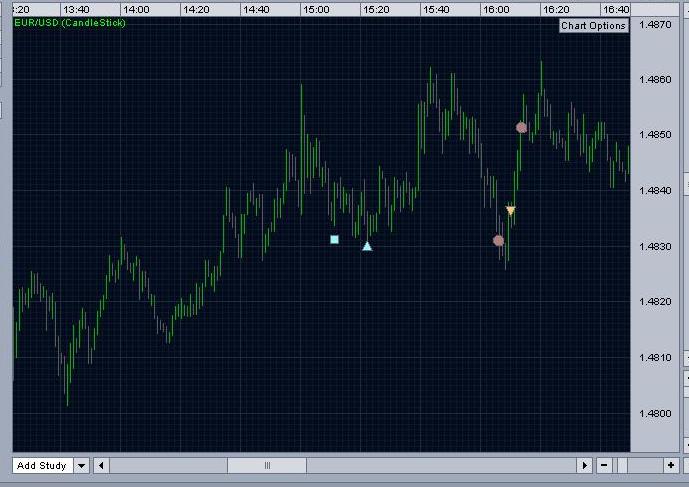Open the Chart Options button
The height and width of the screenshot is (487, 689).
594,25
